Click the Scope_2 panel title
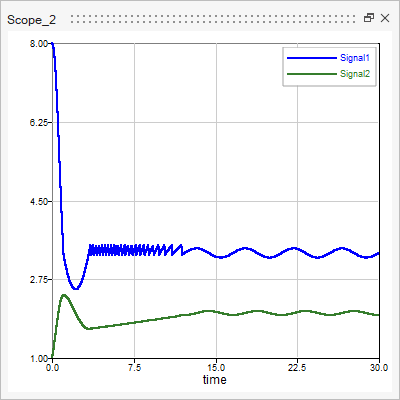400x400 pixels. (x=31, y=20)
